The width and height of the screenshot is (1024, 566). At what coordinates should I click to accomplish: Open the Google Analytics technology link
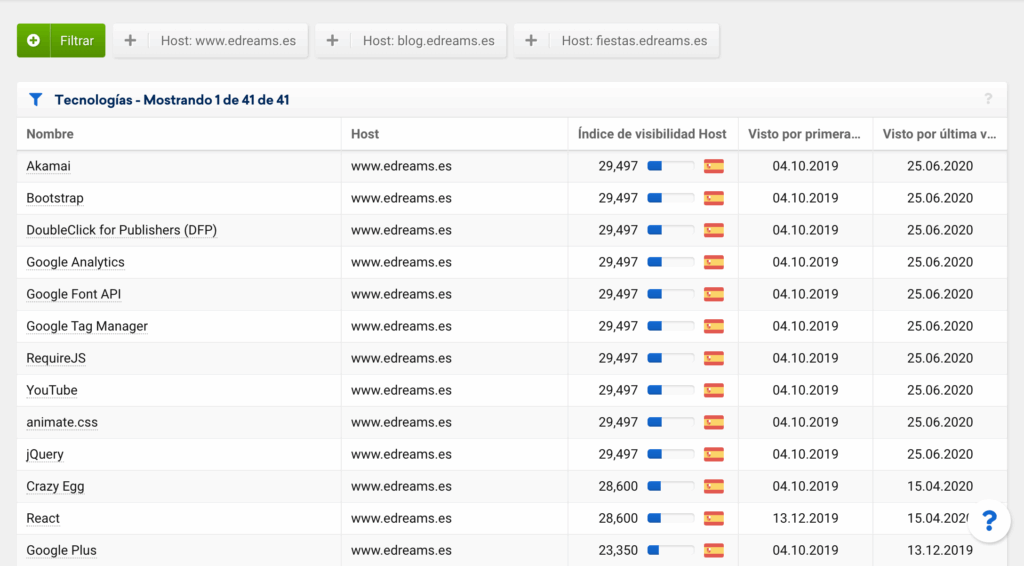click(x=75, y=262)
